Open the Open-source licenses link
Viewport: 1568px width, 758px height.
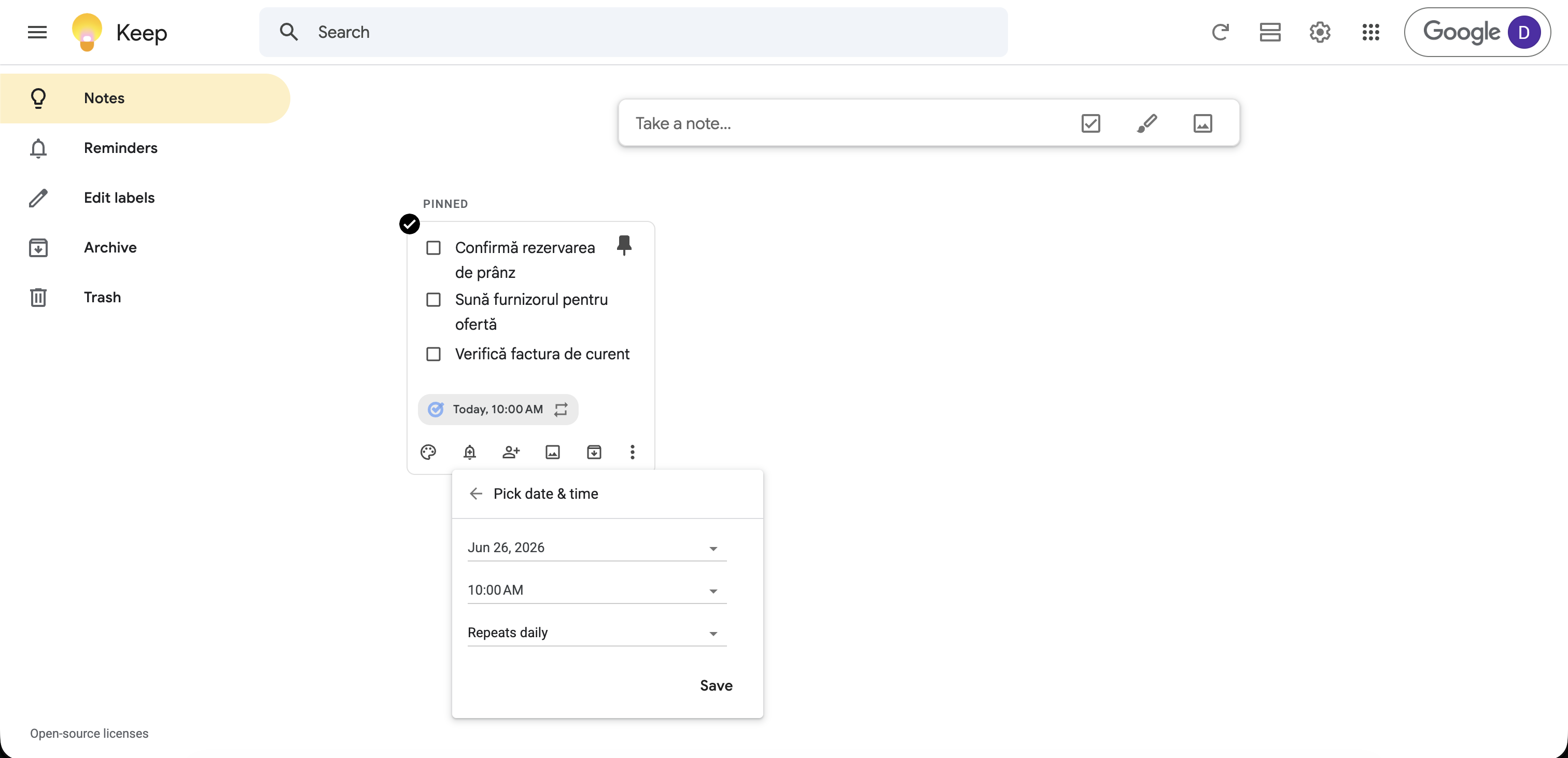tap(89, 733)
